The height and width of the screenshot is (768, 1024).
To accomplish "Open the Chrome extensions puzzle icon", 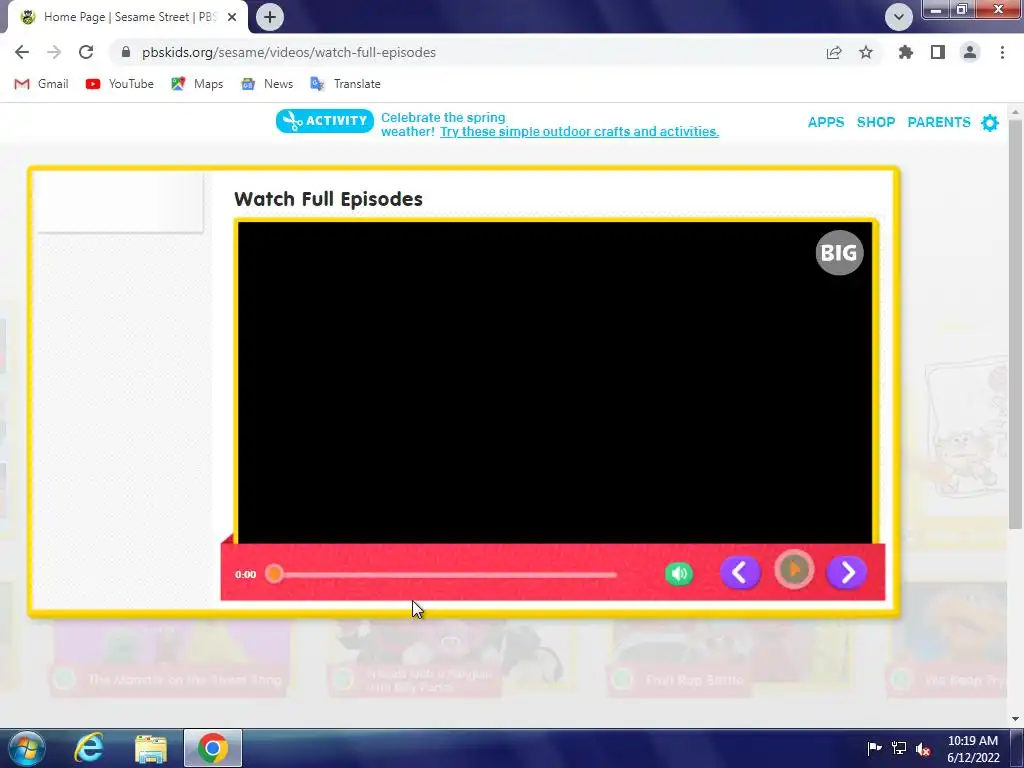I will click(x=906, y=52).
